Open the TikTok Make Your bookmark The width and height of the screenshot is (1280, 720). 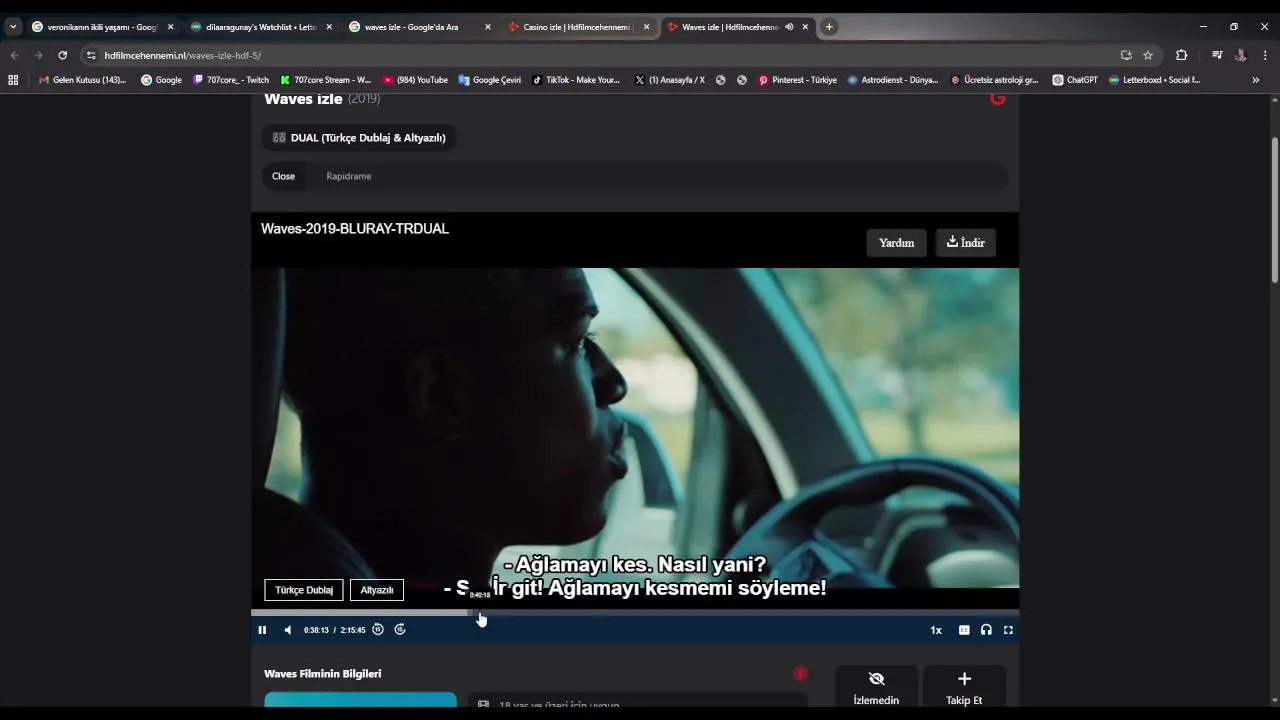click(576, 80)
